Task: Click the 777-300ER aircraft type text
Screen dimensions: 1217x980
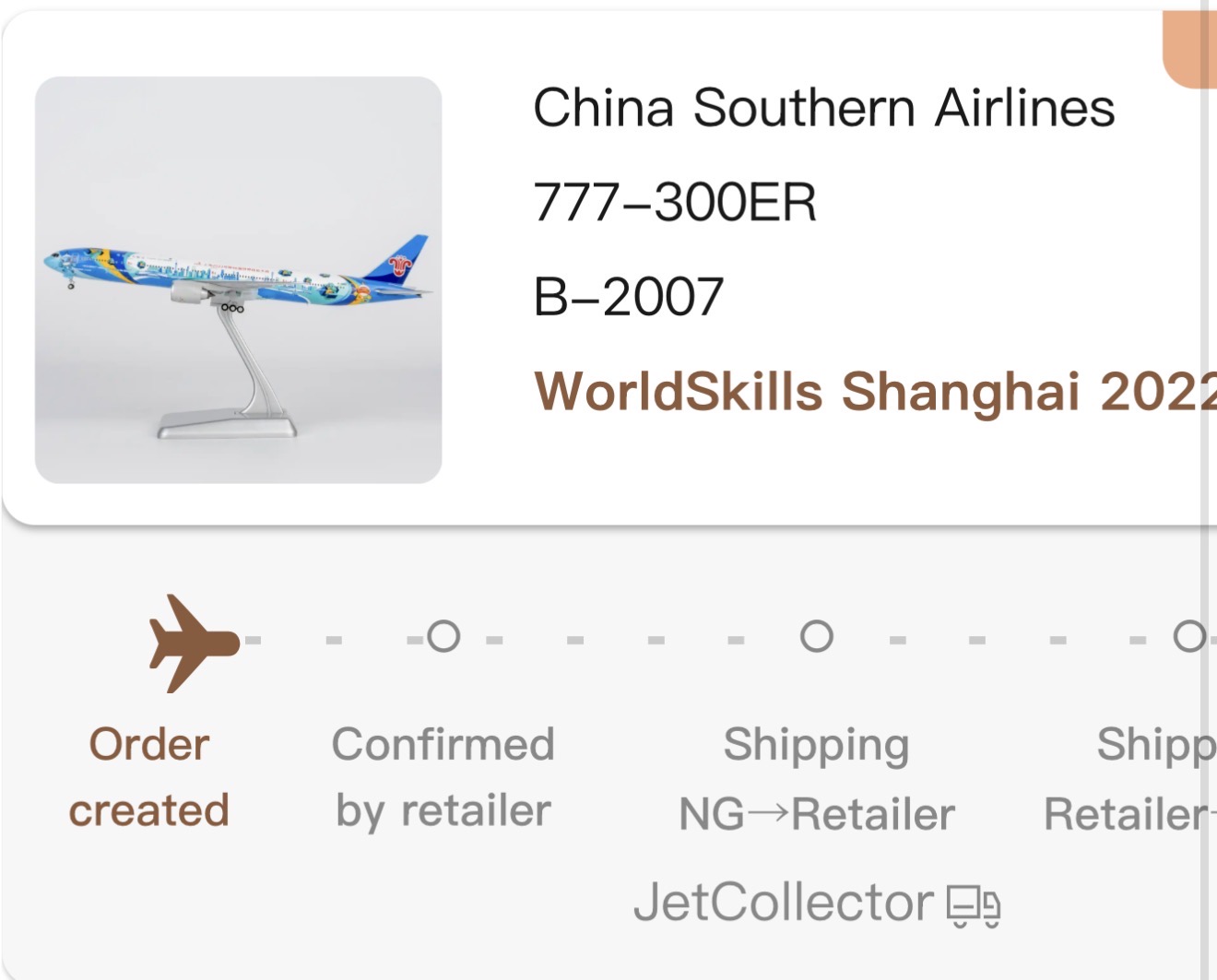Action: coord(675,203)
